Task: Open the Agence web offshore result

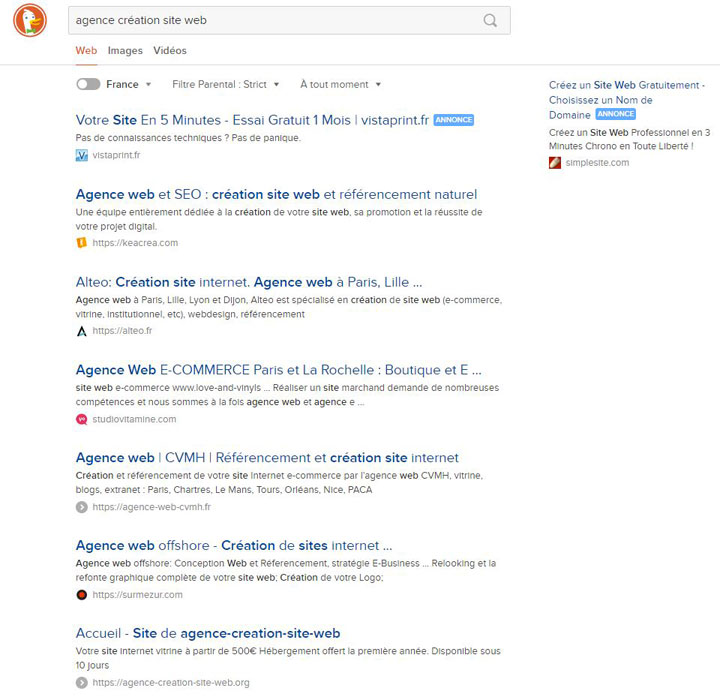Action: click(x=234, y=545)
